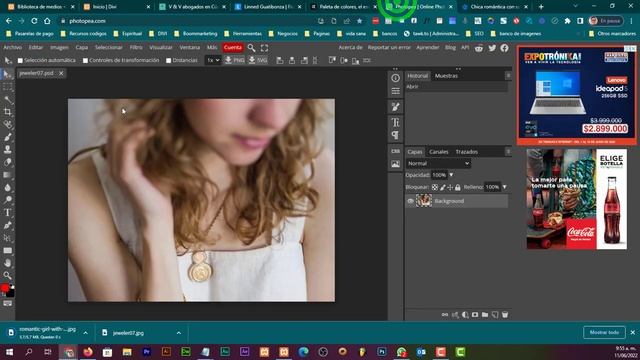The height and width of the screenshot is (360, 640).
Task: Toggle lock image pixels brush icon
Action: 442,187
